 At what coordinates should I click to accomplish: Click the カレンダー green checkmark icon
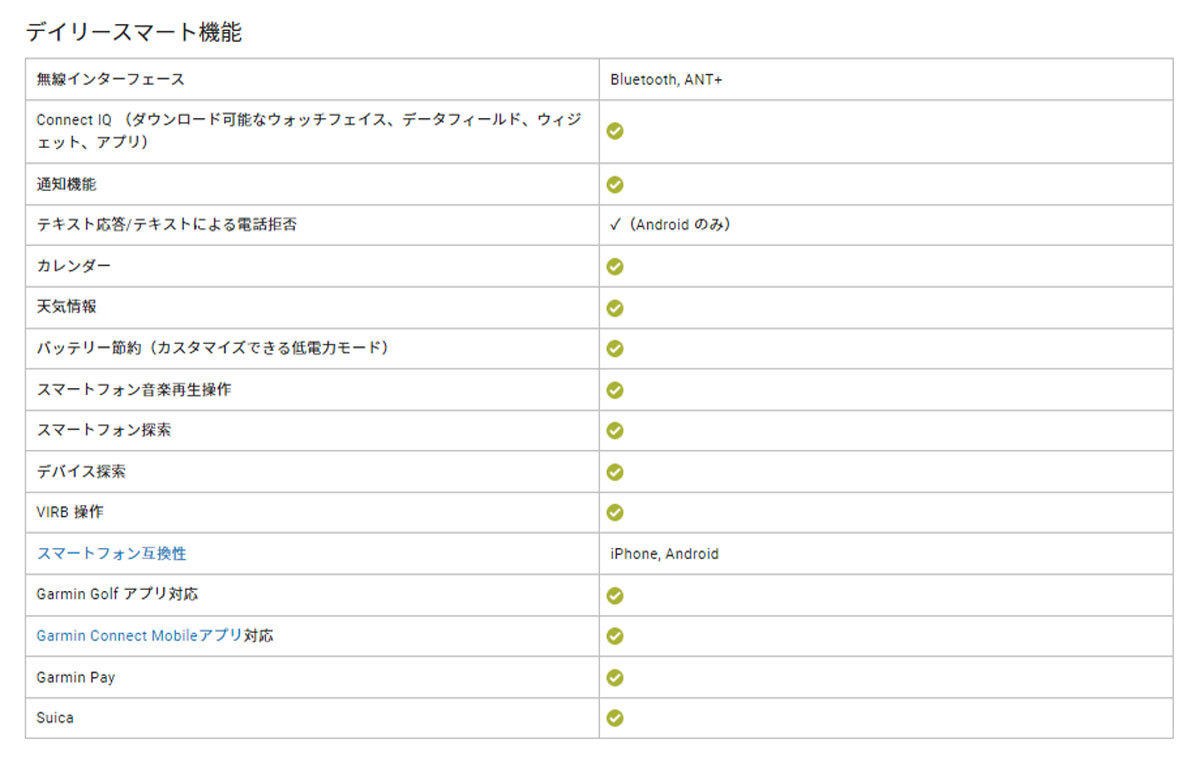(615, 266)
